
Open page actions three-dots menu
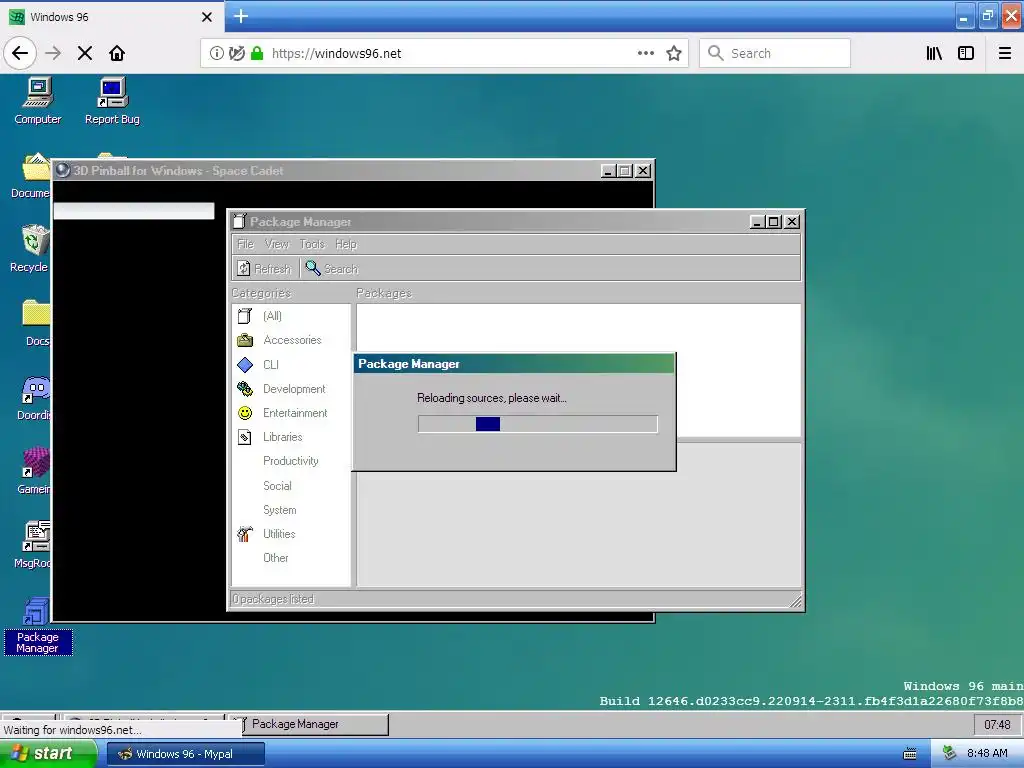click(646, 53)
